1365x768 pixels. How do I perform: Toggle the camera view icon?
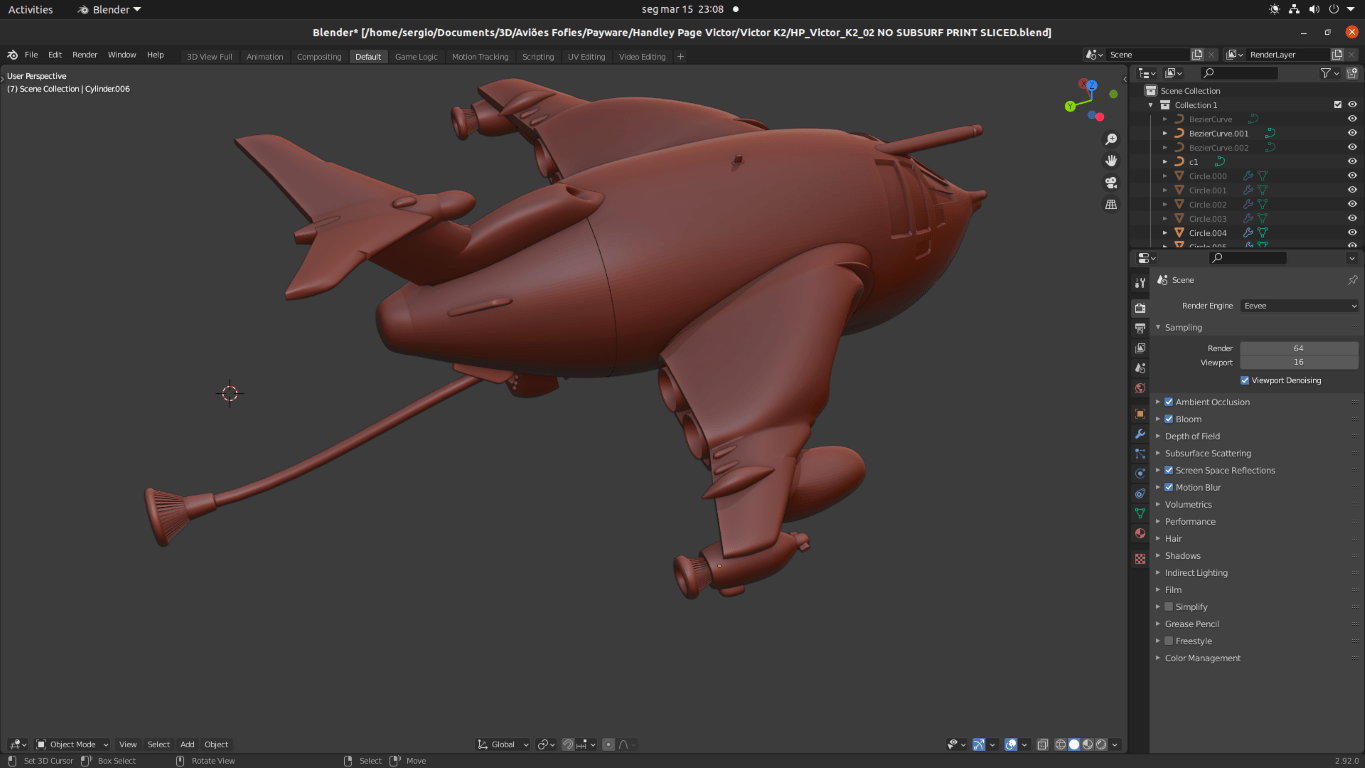(x=1110, y=183)
